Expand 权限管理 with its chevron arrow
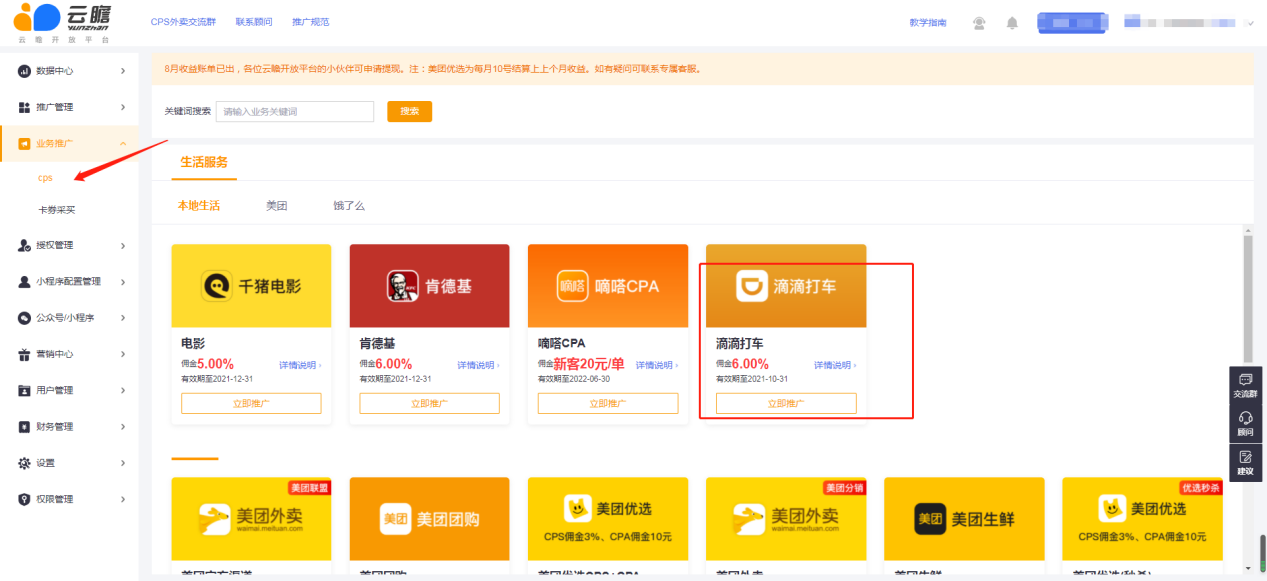The width and height of the screenshot is (1267, 581). click(123, 499)
